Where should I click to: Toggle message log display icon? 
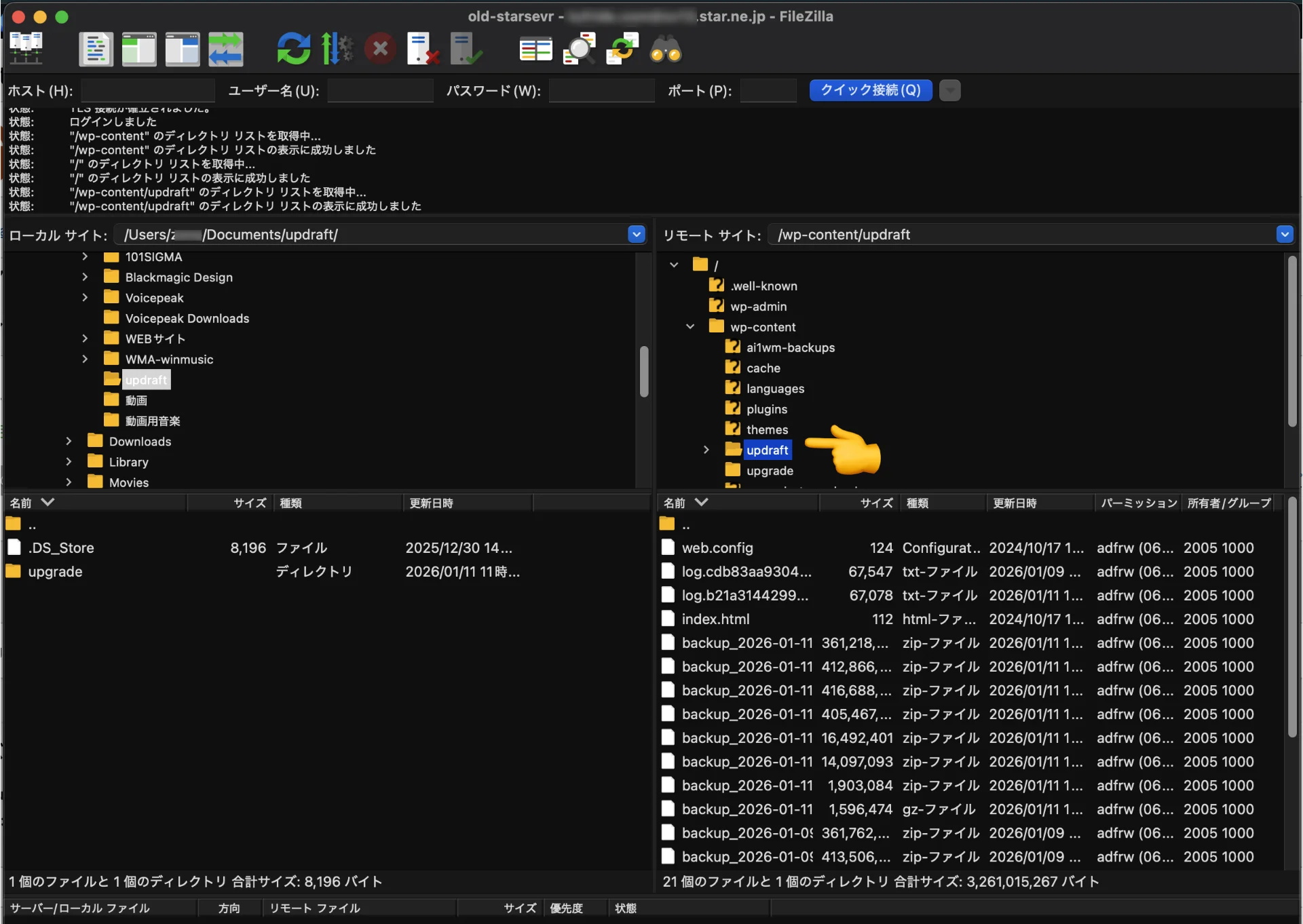[x=96, y=49]
